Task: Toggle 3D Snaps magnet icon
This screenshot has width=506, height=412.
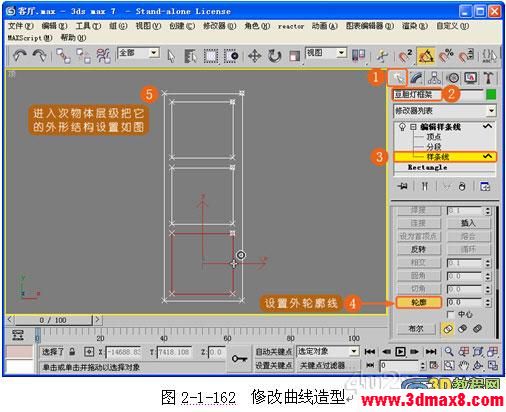Action: pos(405,56)
